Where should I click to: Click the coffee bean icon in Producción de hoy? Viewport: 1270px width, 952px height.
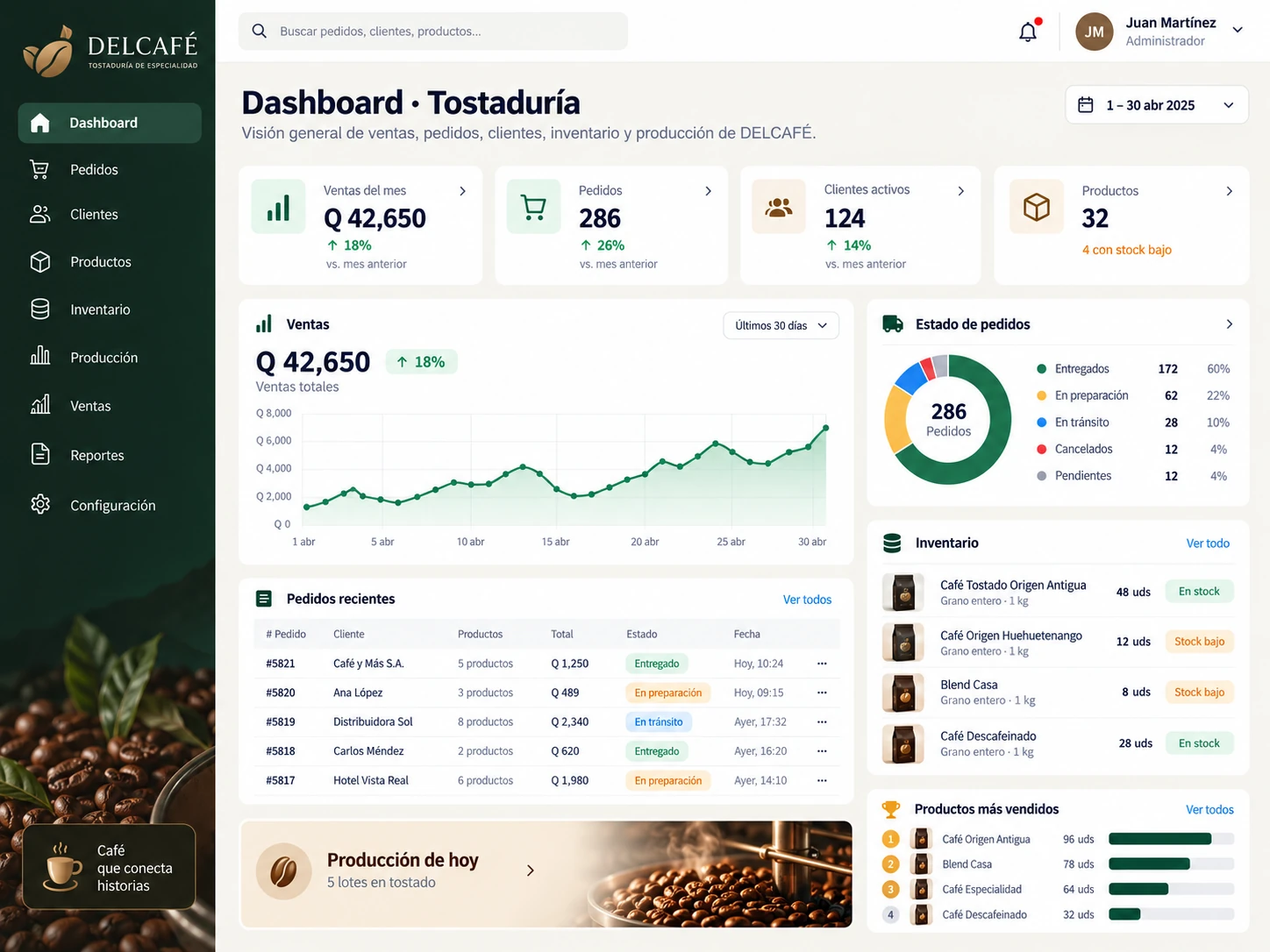tap(283, 870)
